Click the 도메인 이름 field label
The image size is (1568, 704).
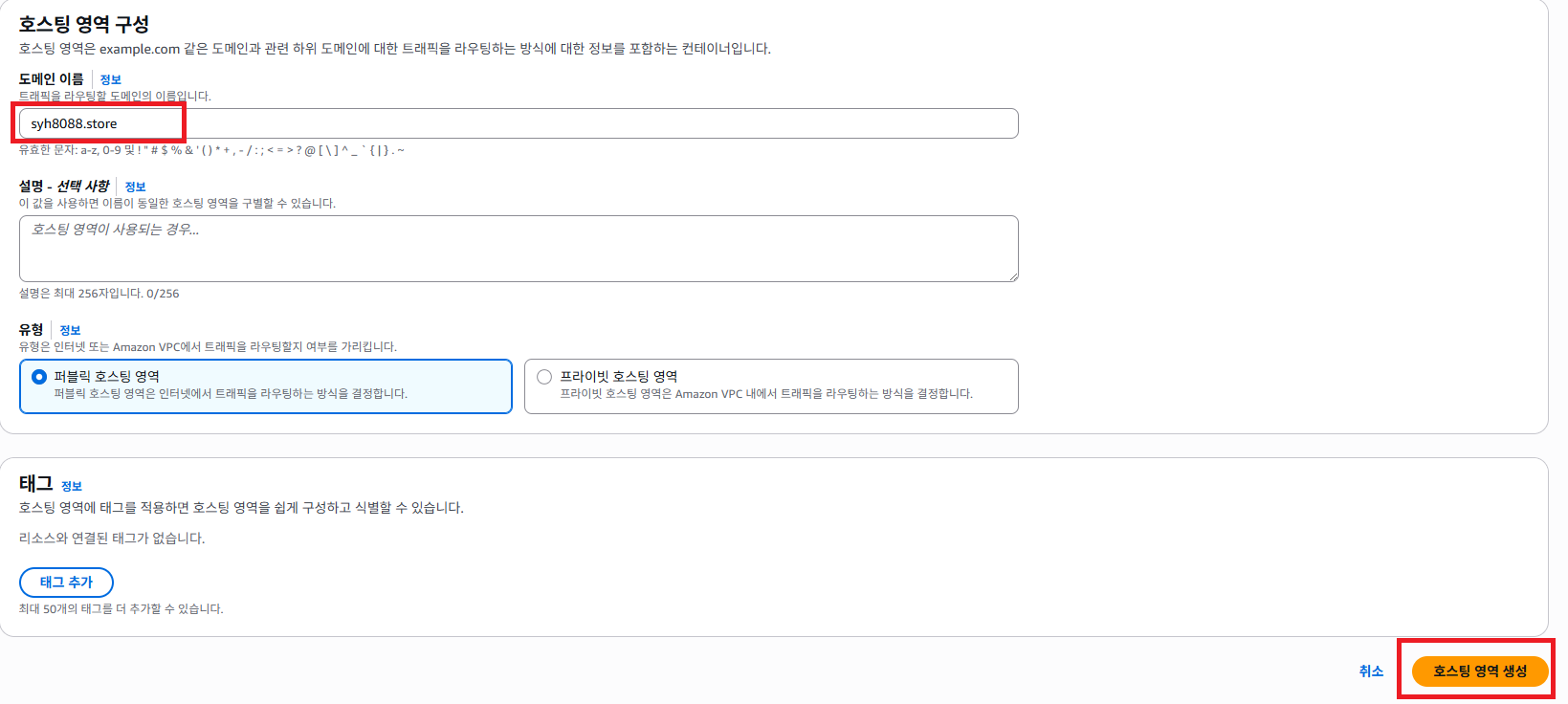coord(52,79)
